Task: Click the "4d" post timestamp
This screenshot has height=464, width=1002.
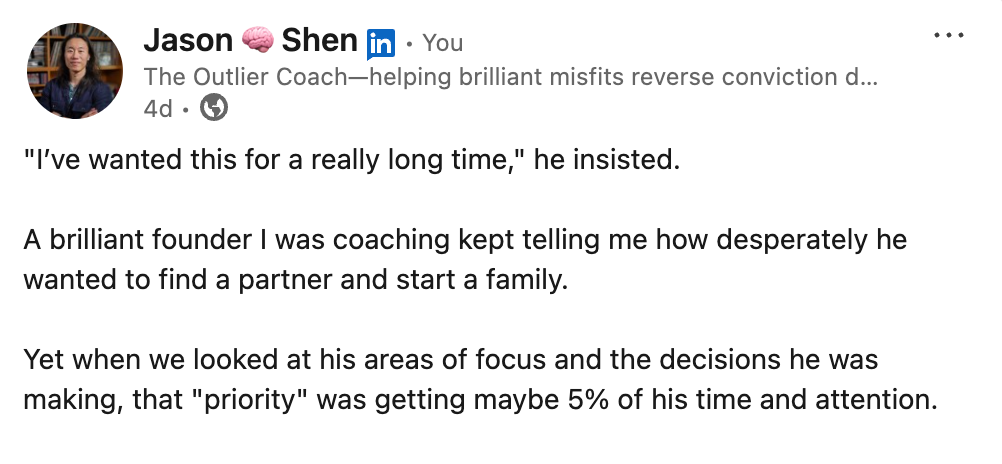Action: pos(158,109)
